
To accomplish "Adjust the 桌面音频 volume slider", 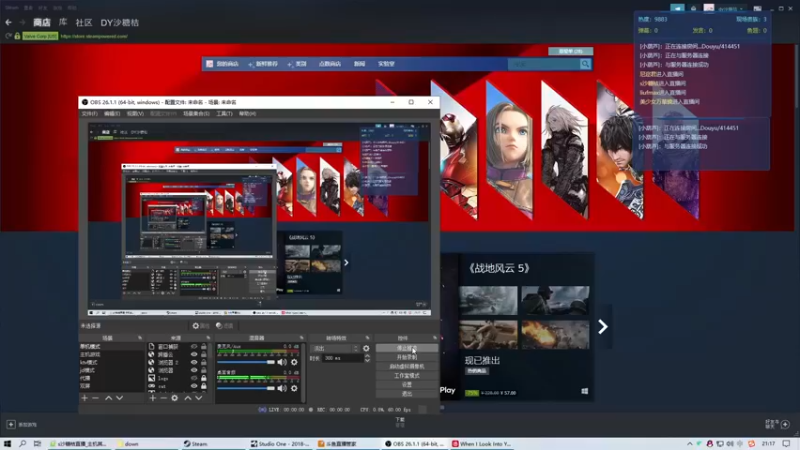I will click(246, 388).
